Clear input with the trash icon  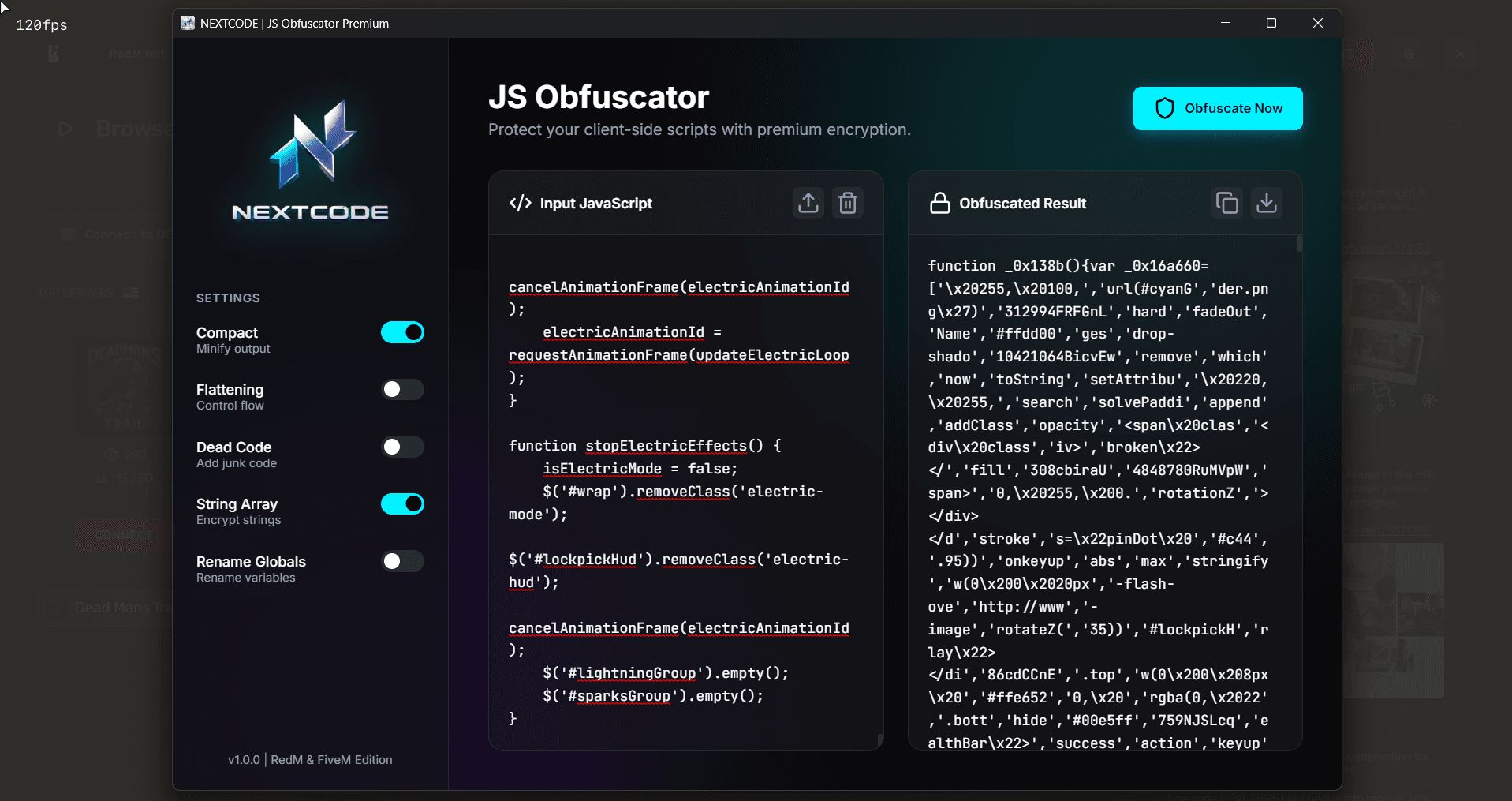(x=847, y=204)
